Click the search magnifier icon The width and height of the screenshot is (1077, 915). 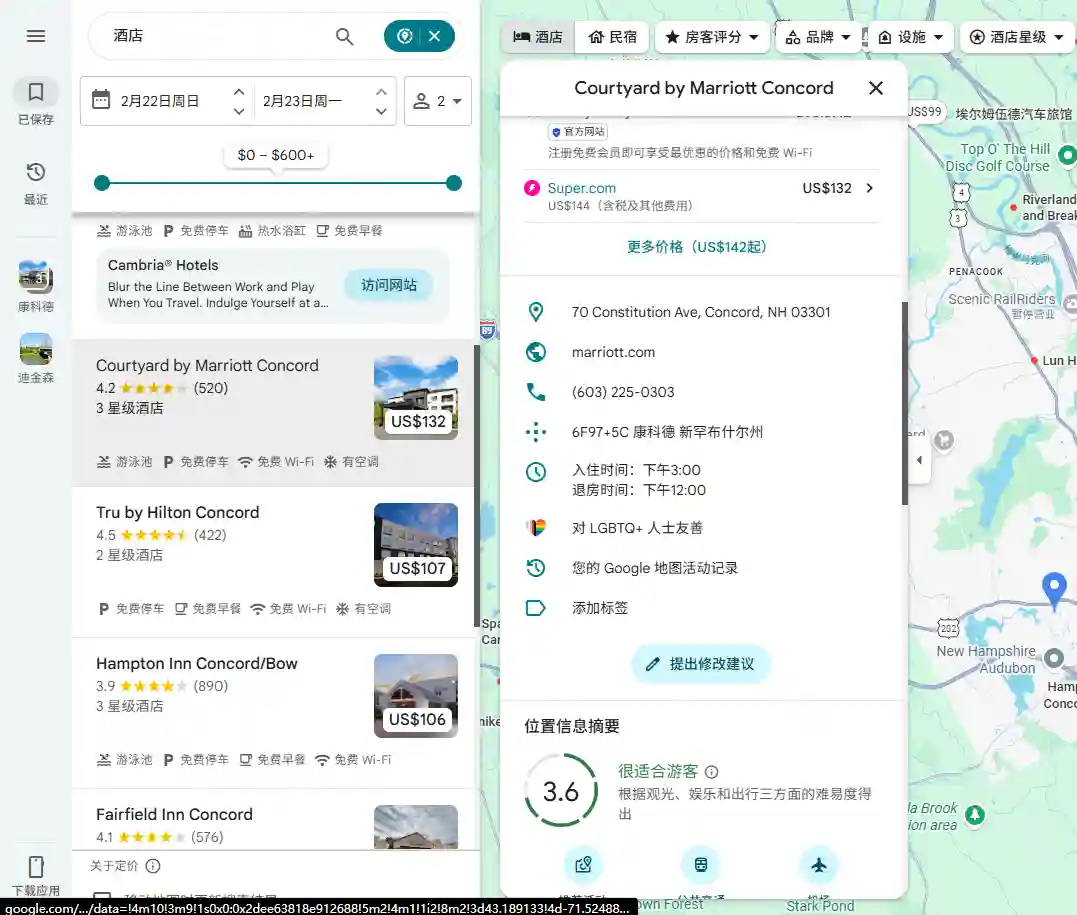tap(344, 36)
